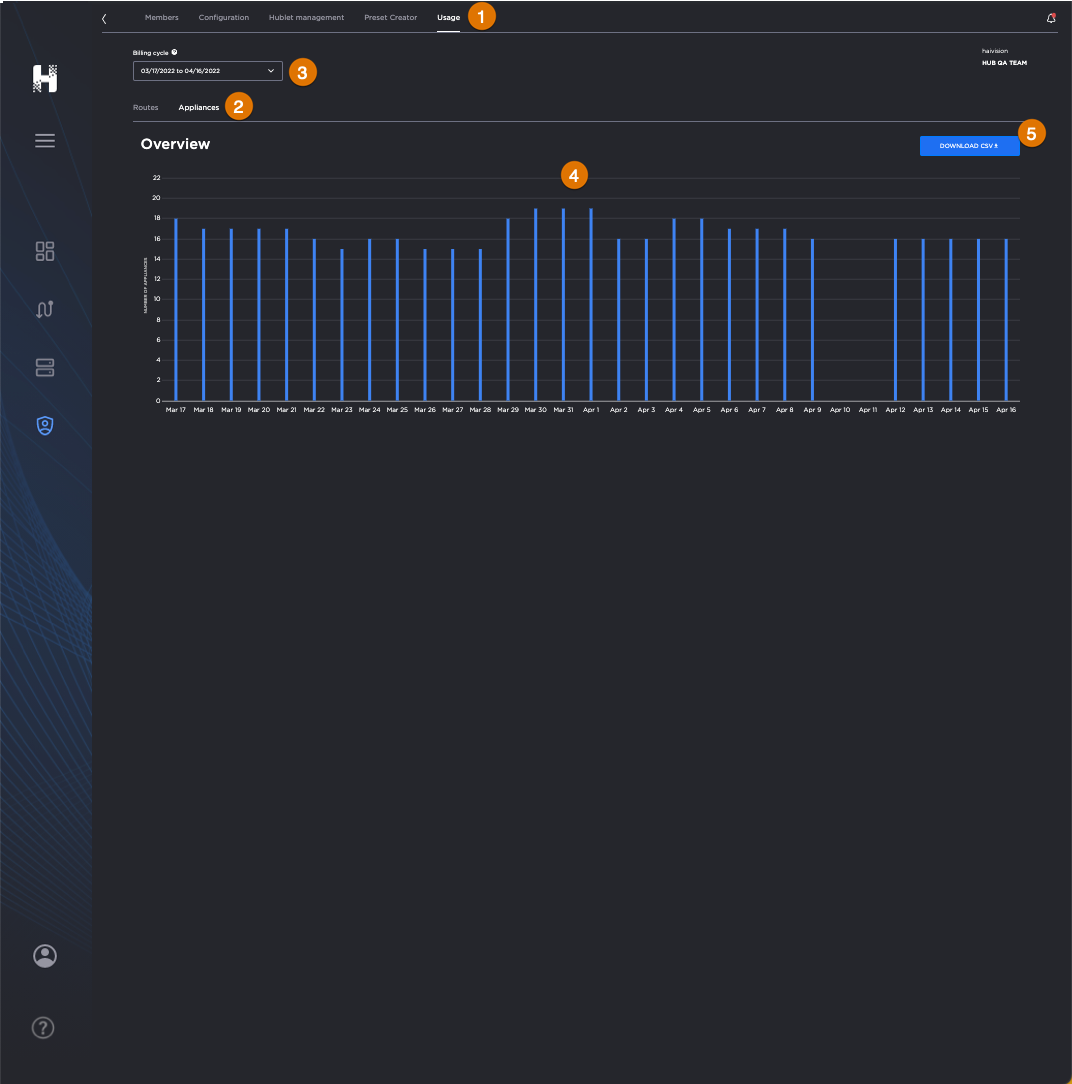Click the Billing cycle help tooltip icon
Viewport: 1072px width, 1084px height.
coord(175,51)
